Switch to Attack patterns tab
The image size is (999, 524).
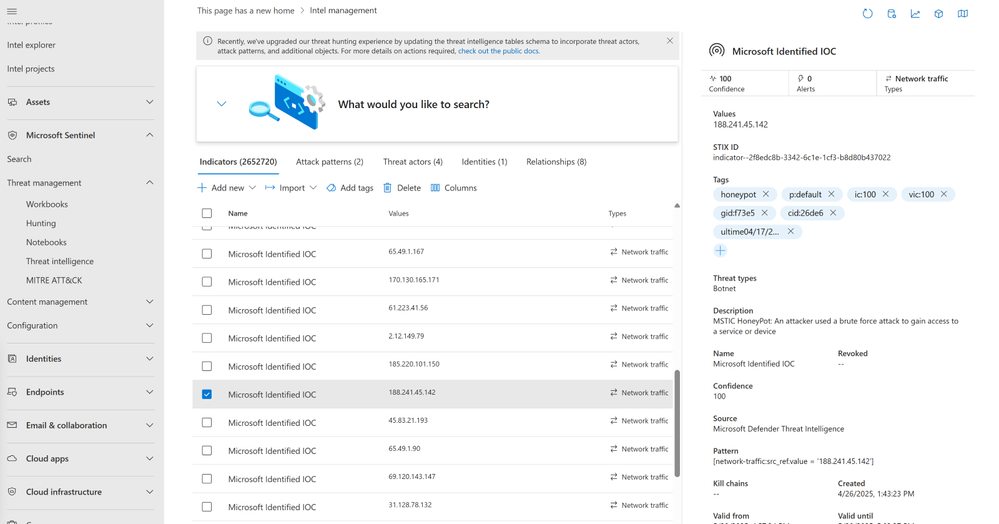[x=329, y=162]
